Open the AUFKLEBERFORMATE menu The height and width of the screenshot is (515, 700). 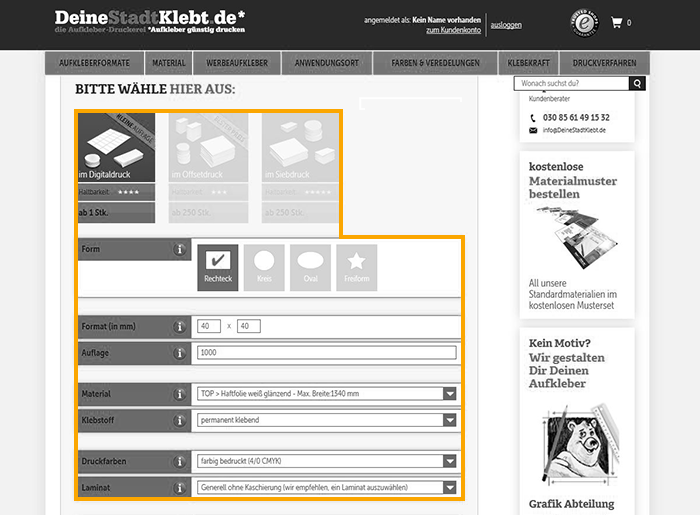(x=94, y=63)
